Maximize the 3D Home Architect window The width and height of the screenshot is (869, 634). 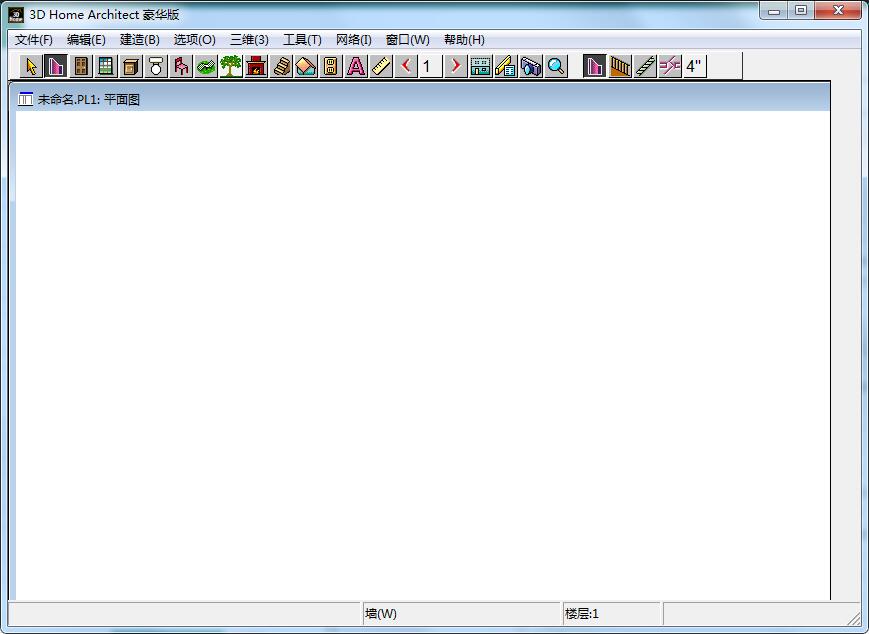801,11
